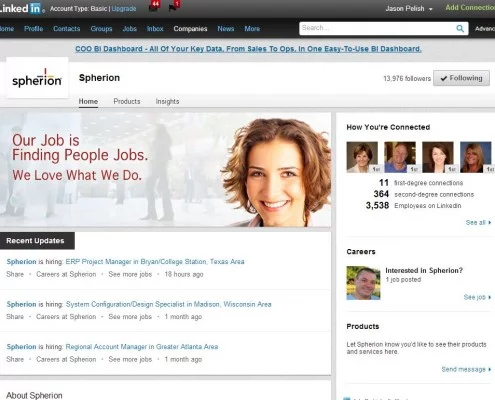Switch to the Home tab
Image resolution: width=495 pixels, height=400 pixels.
click(88, 101)
